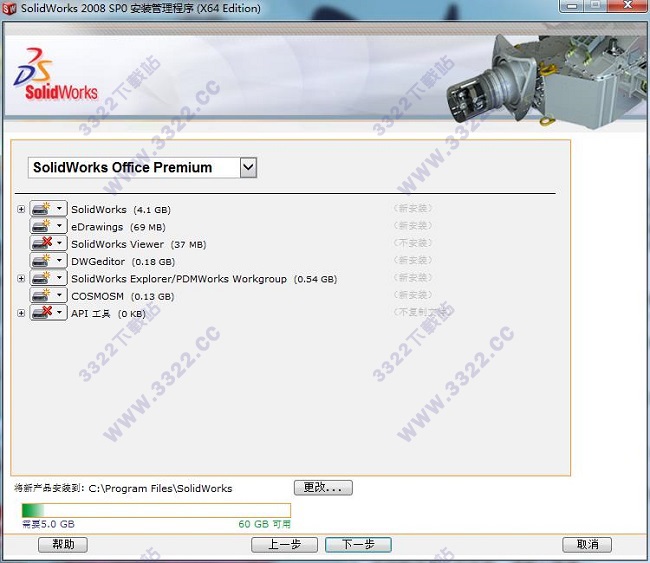Screen dimensions: 650x563
Task: Go back with the 上一步 button
Action: coord(284,545)
